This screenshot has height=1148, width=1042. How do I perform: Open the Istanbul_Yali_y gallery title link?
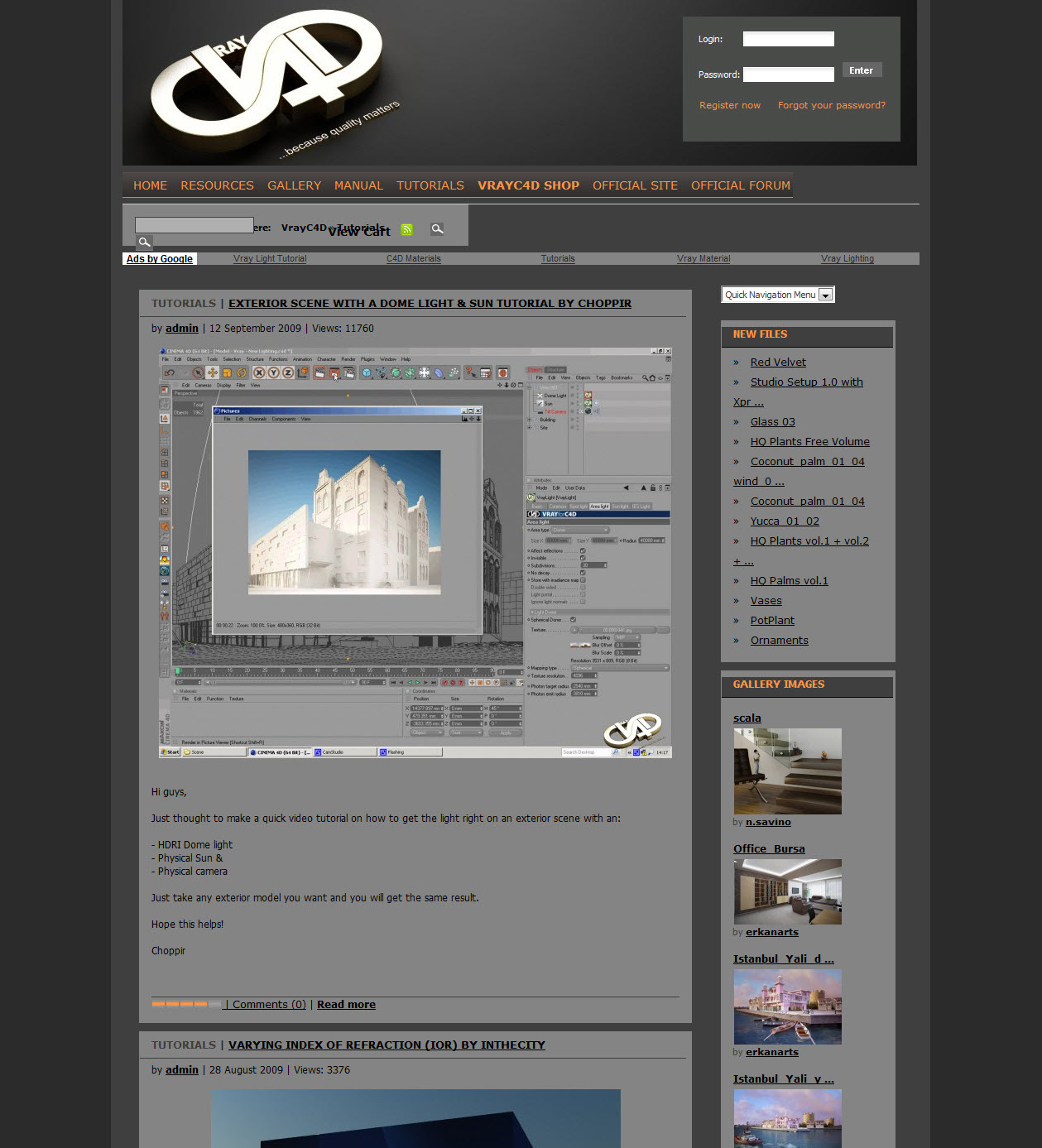pos(784,1079)
